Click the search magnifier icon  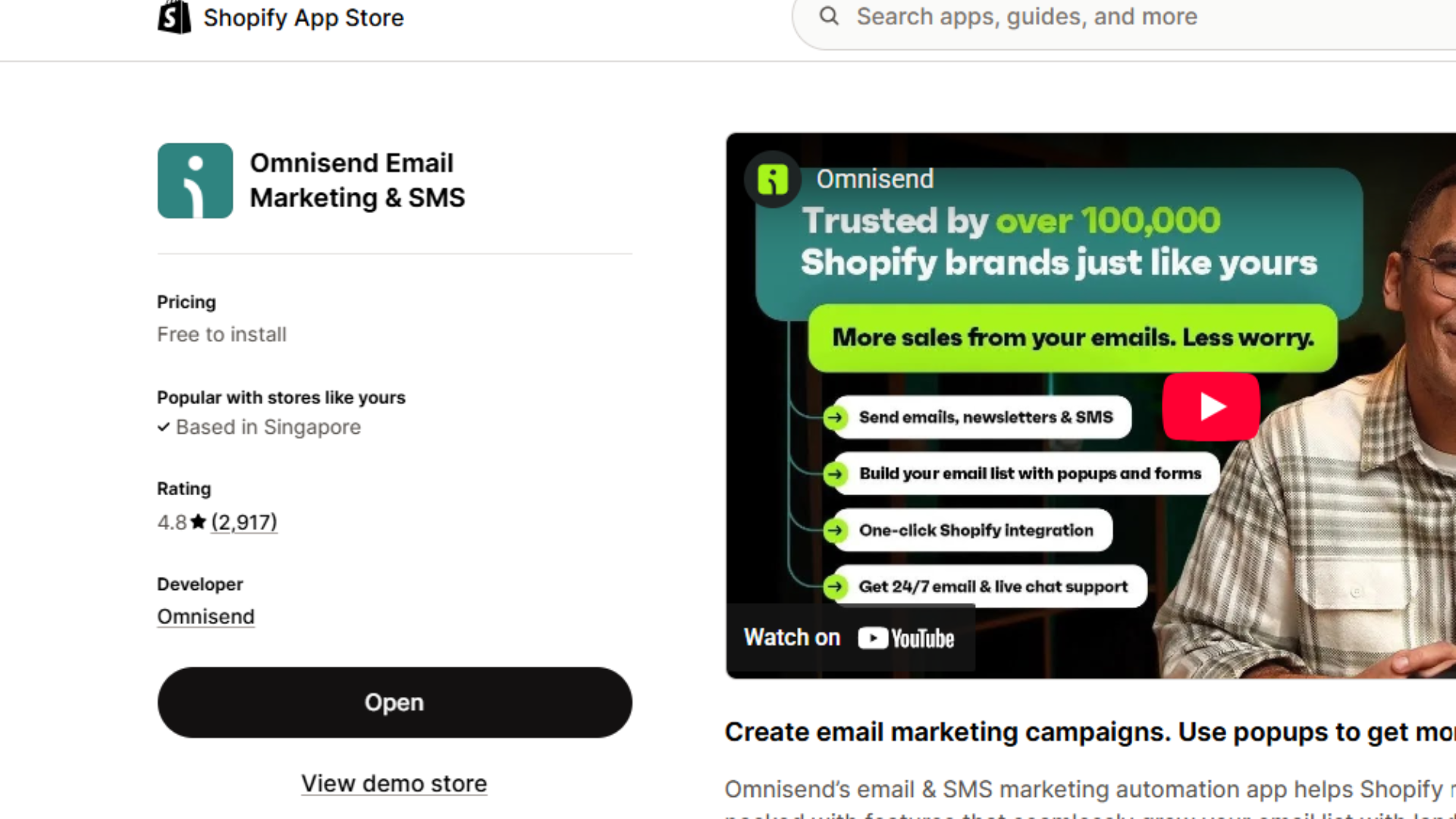pyautogui.click(x=829, y=16)
